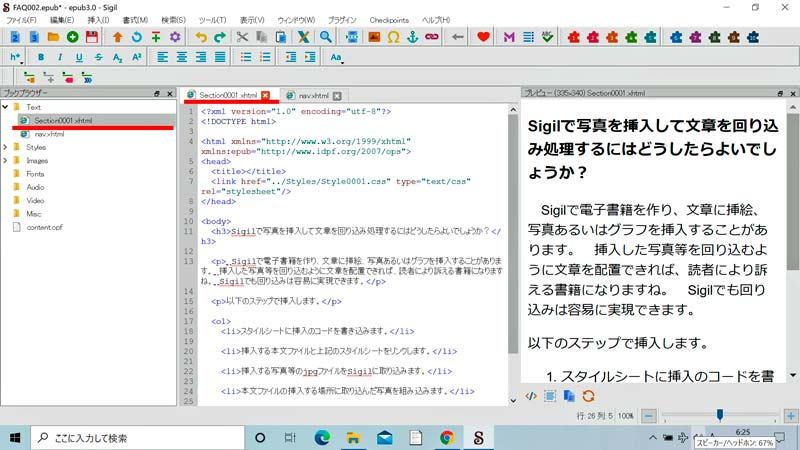The height and width of the screenshot is (450, 800).
Task: Click the Find and Replace magnifier icon
Action: click(325, 37)
